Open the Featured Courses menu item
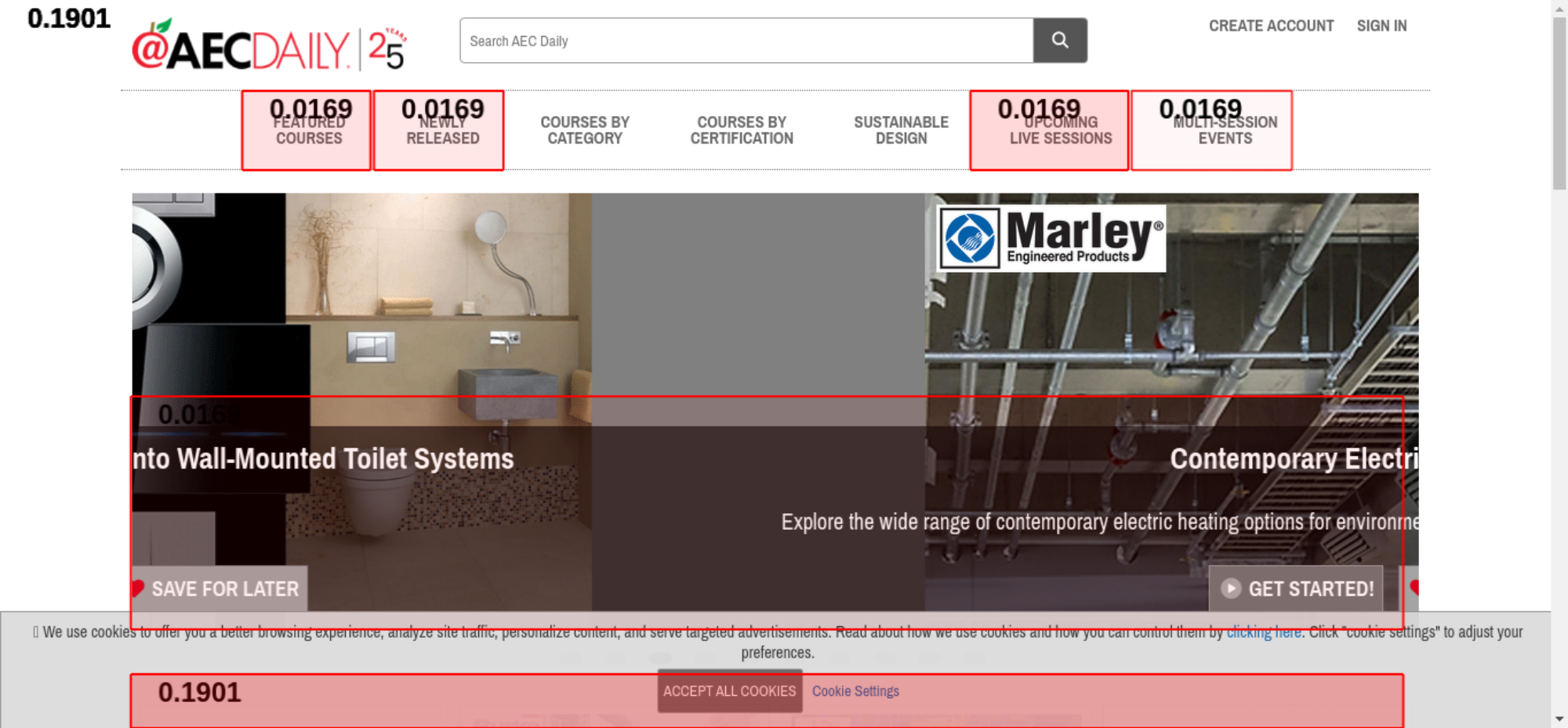Viewport: 1568px width, 728px height. pyautogui.click(x=308, y=130)
